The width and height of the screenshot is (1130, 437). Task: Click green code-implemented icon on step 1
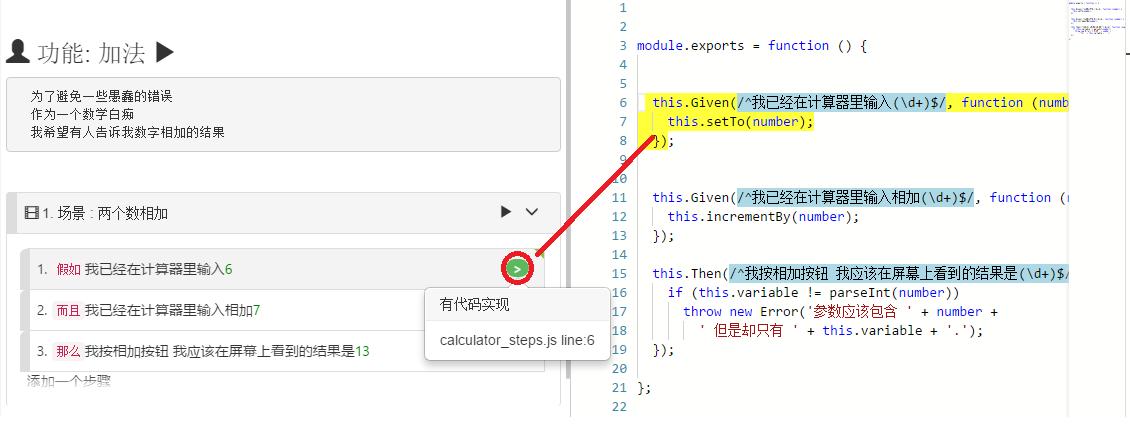pyautogui.click(x=516, y=268)
